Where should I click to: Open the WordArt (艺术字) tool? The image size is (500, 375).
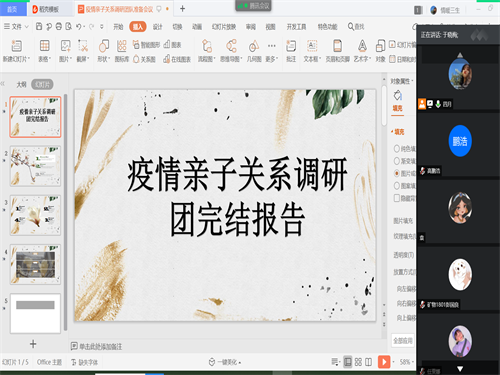pos(362,46)
